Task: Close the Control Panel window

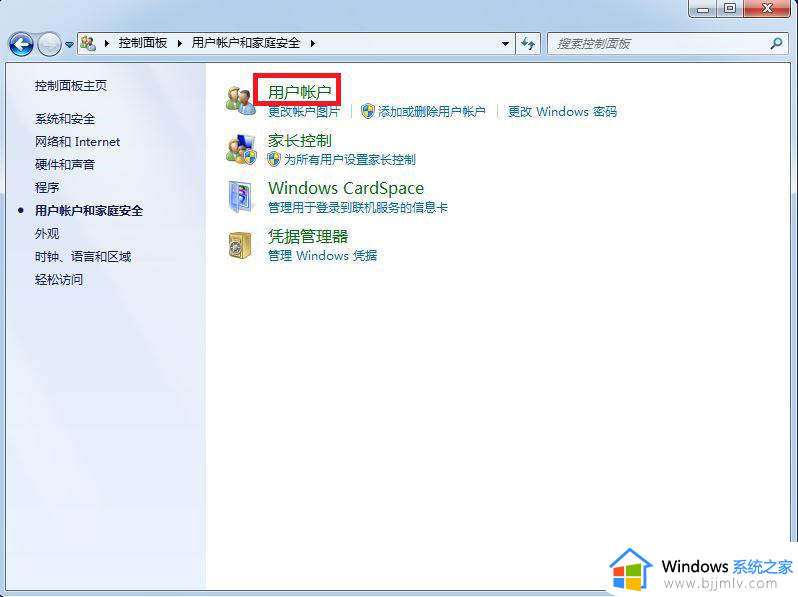Action: tap(767, 9)
